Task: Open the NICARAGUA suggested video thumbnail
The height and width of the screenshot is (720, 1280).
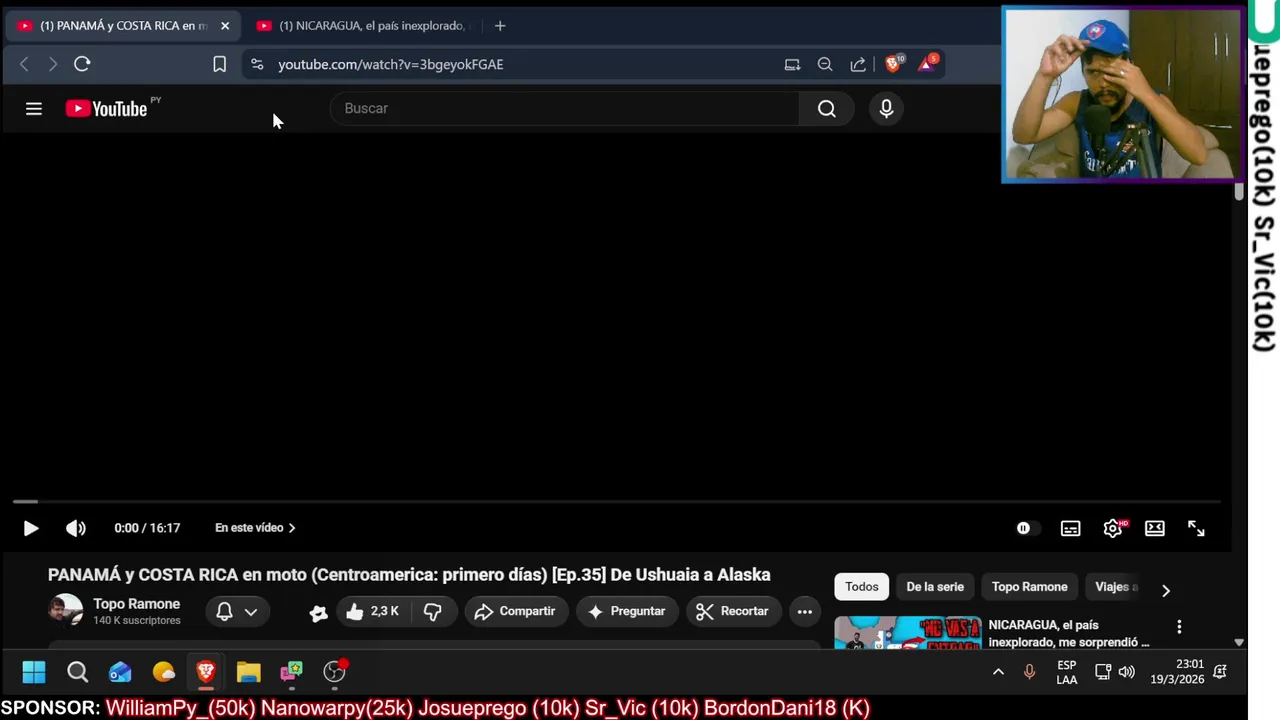Action: point(908,633)
